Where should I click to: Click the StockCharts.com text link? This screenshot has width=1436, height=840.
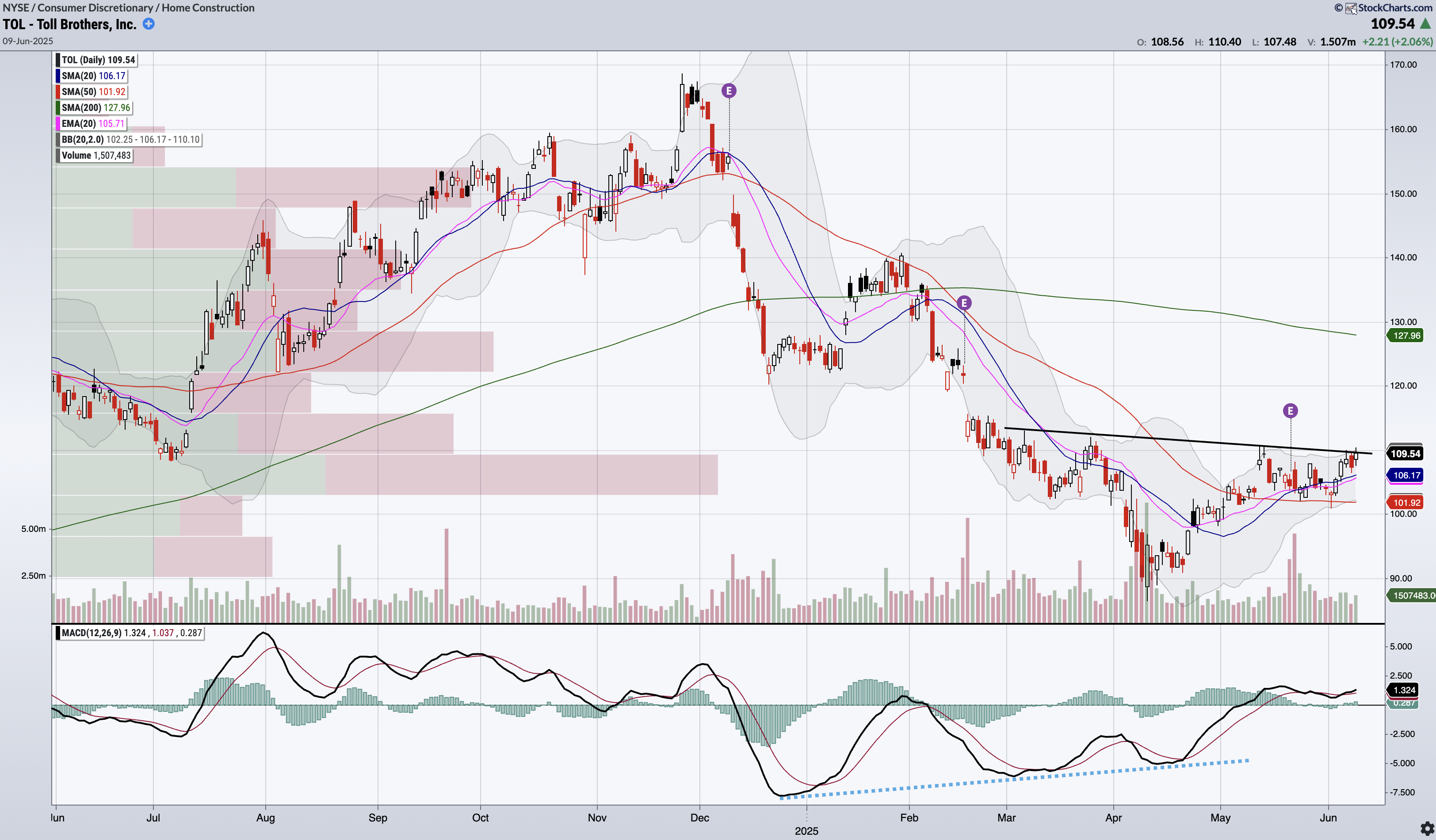tap(1395, 8)
